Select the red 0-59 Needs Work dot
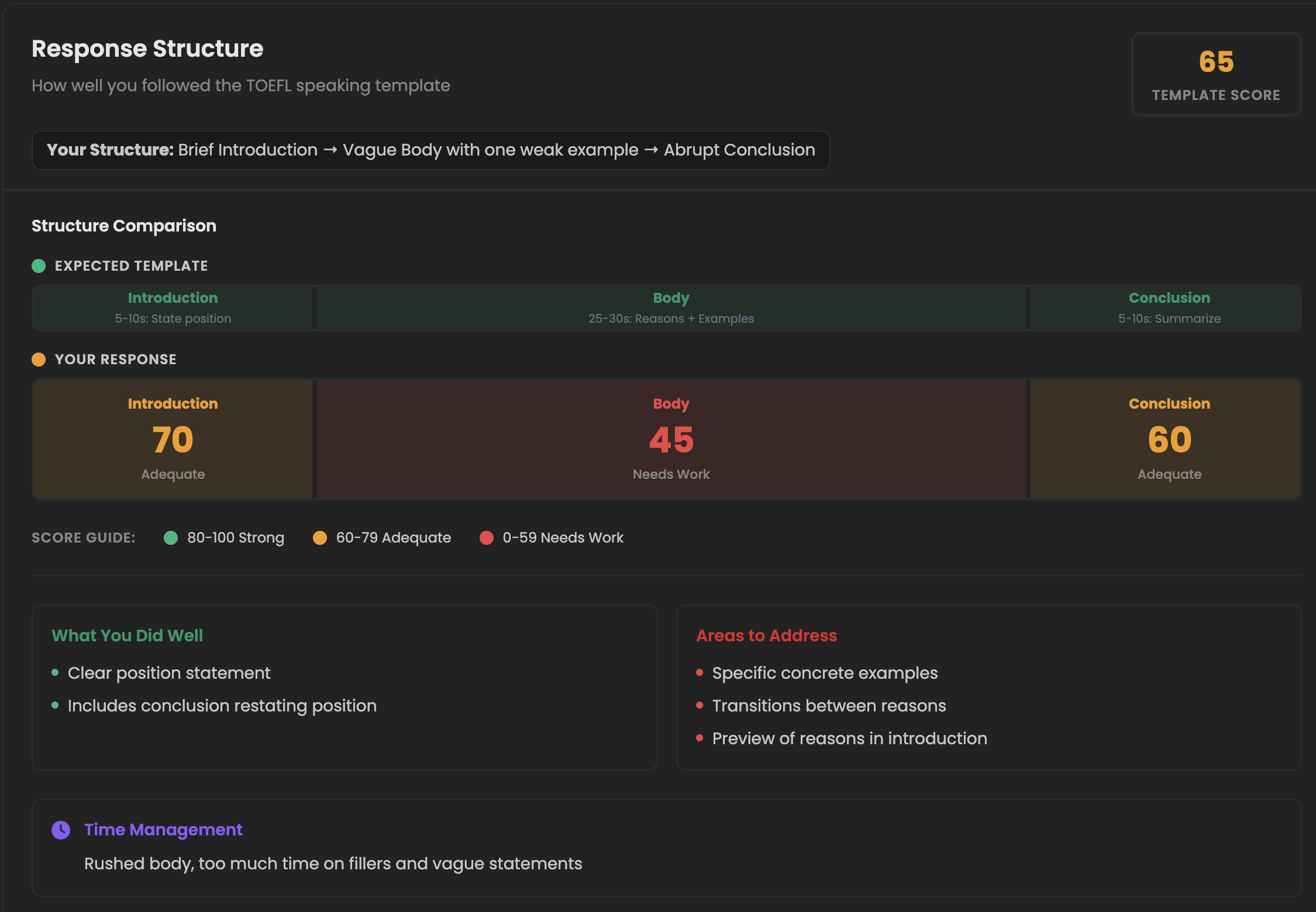Screen dimensions: 1316x912 coord(487,537)
